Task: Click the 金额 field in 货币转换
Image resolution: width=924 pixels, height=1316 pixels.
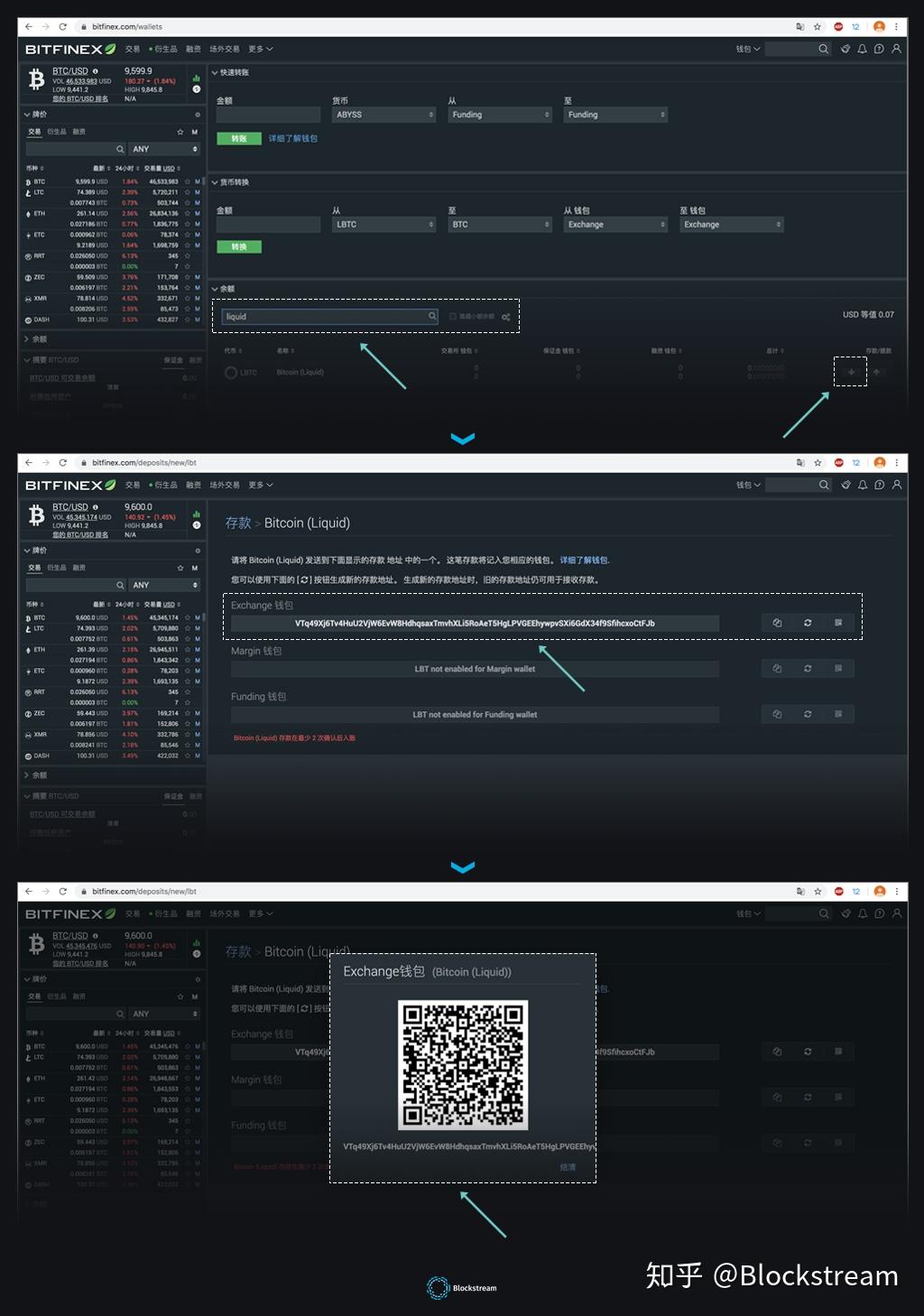Action: (x=268, y=225)
